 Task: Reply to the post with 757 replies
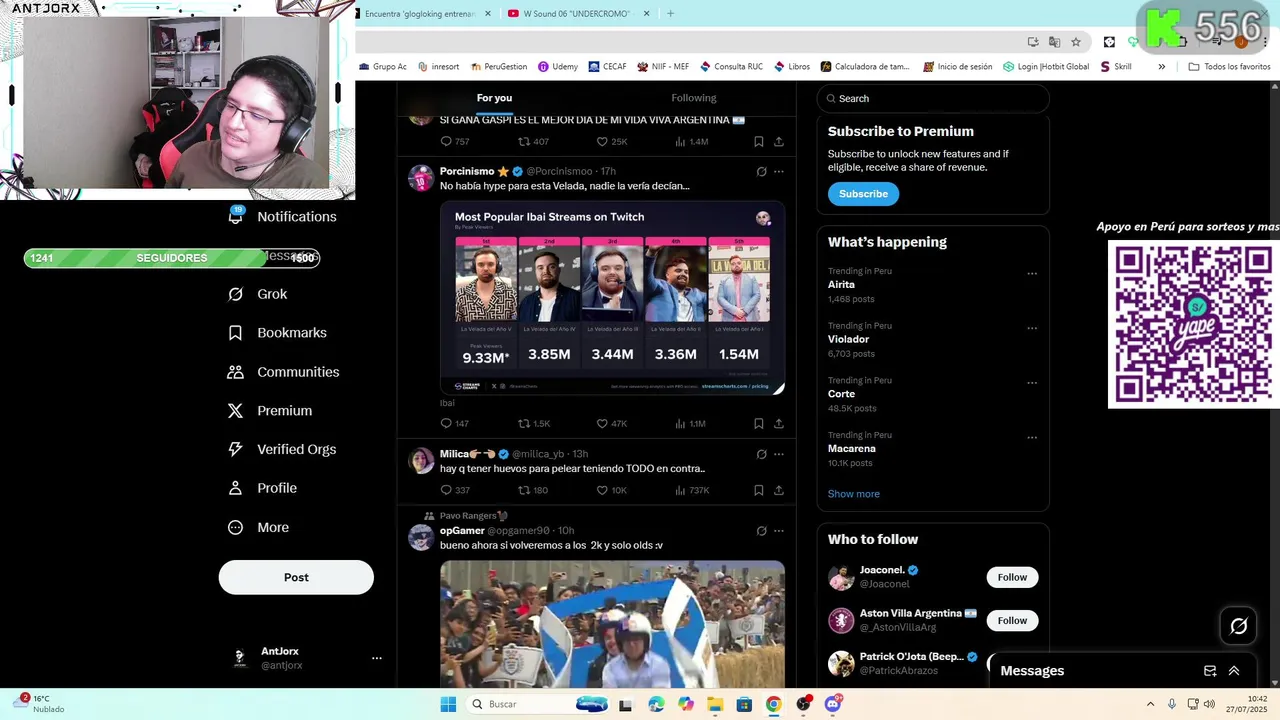(x=455, y=142)
